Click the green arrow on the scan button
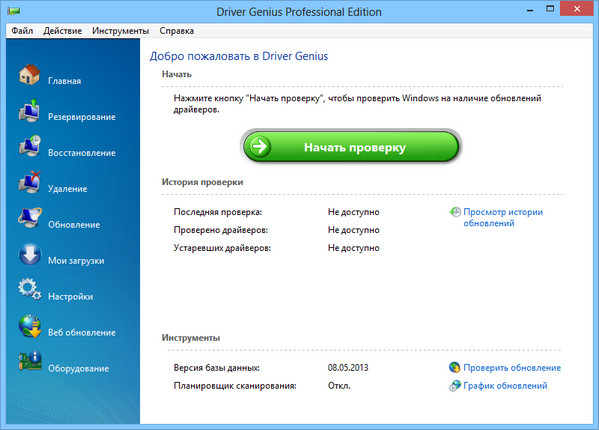 pyautogui.click(x=260, y=146)
